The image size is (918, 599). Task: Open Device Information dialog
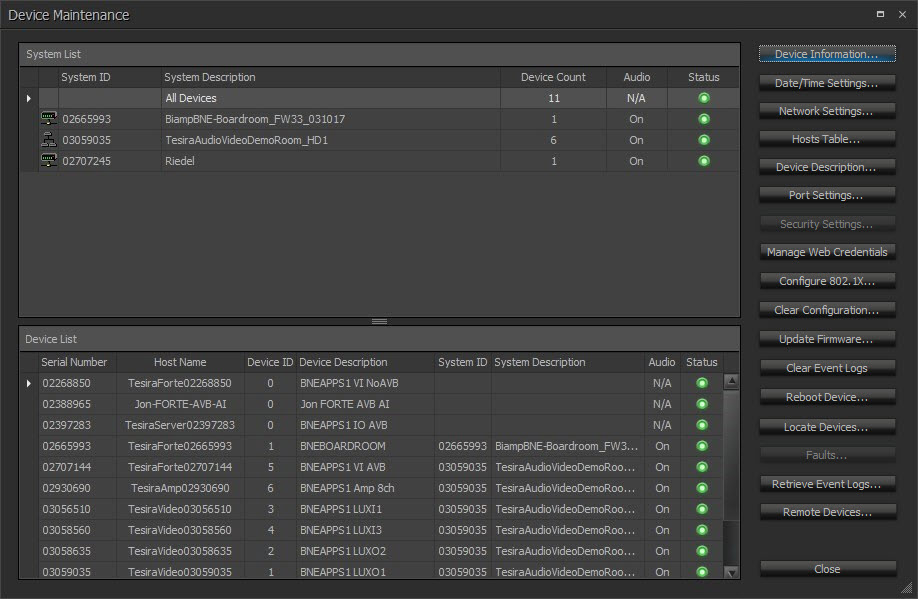pos(826,54)
